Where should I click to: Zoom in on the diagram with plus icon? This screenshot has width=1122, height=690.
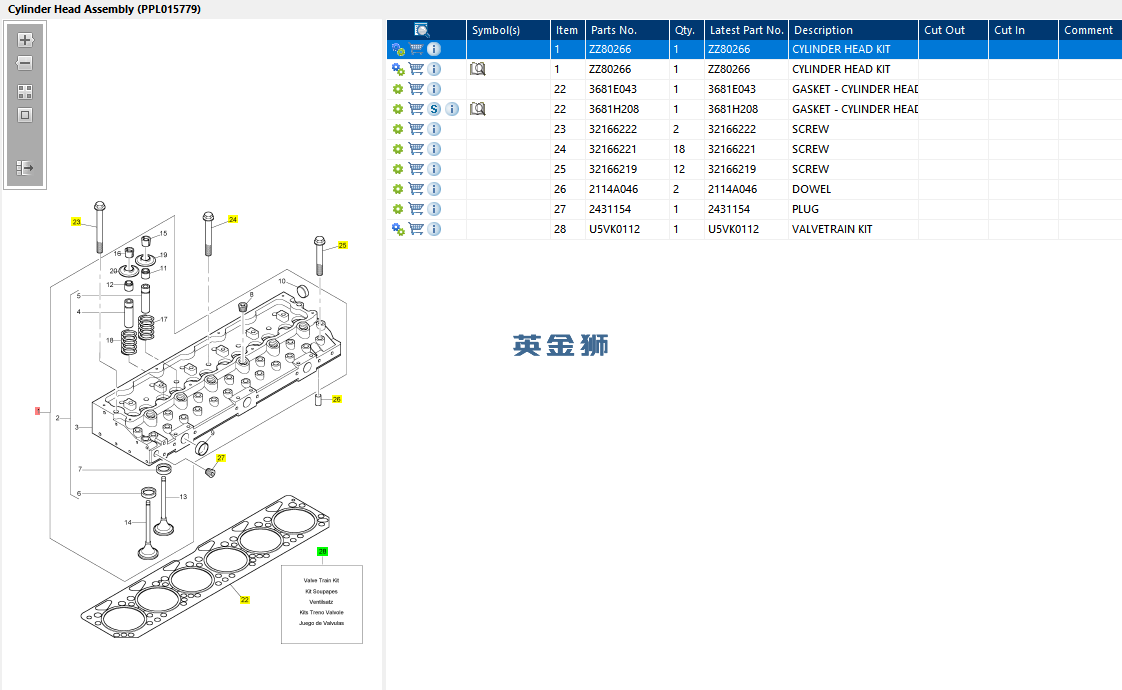pyautogui.click(x=25, y=40)
